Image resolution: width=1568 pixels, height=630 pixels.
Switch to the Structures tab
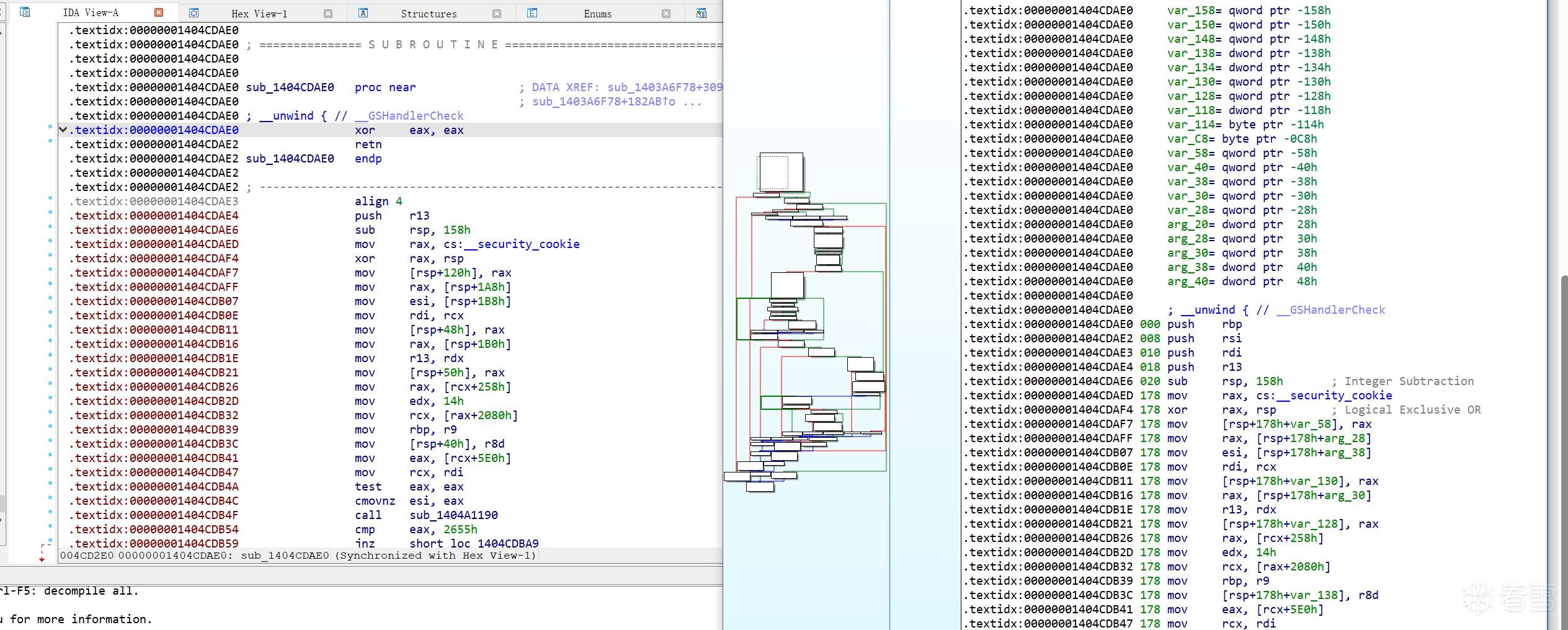(x=429, y=14)
